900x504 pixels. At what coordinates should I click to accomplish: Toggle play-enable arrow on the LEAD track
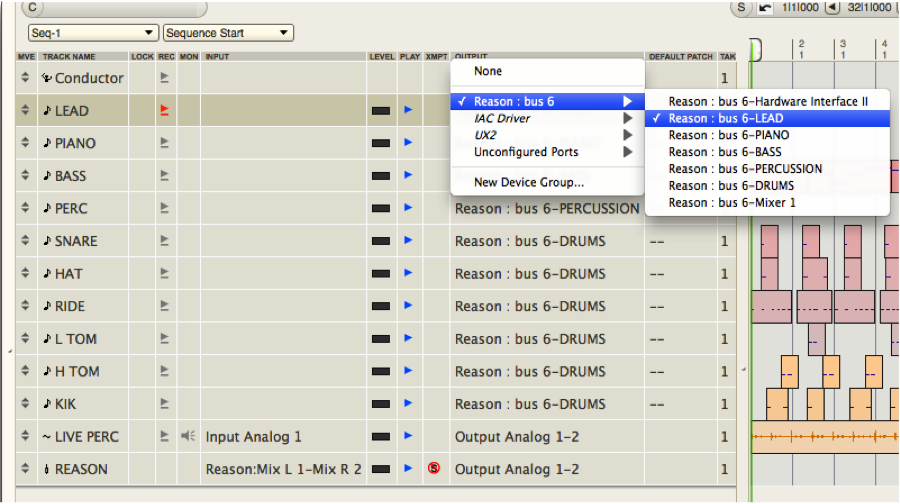pyautogui.click(x=408, y=110)
